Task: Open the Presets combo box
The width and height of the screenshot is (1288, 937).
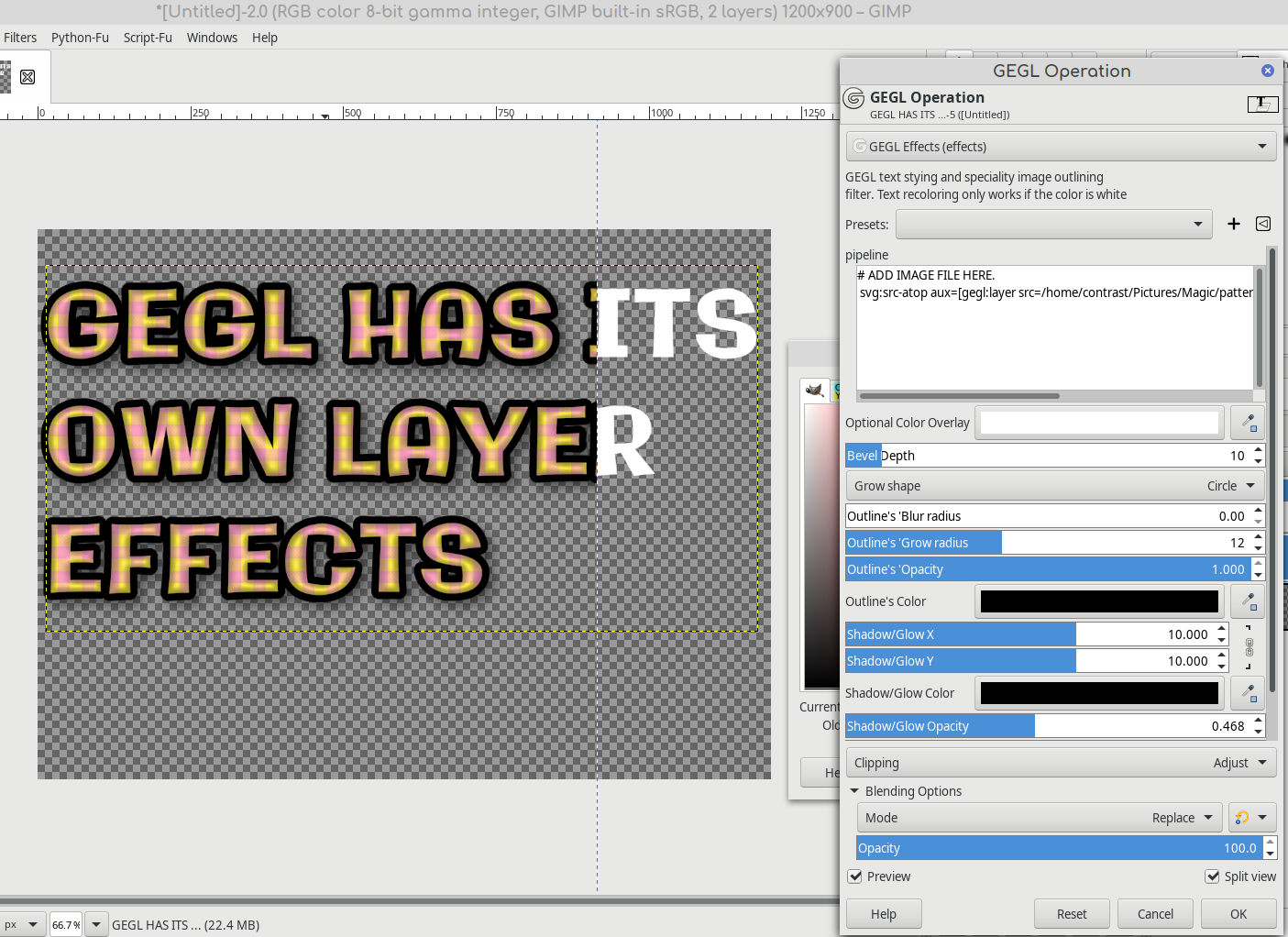Action: click(x=1054, y=225)
